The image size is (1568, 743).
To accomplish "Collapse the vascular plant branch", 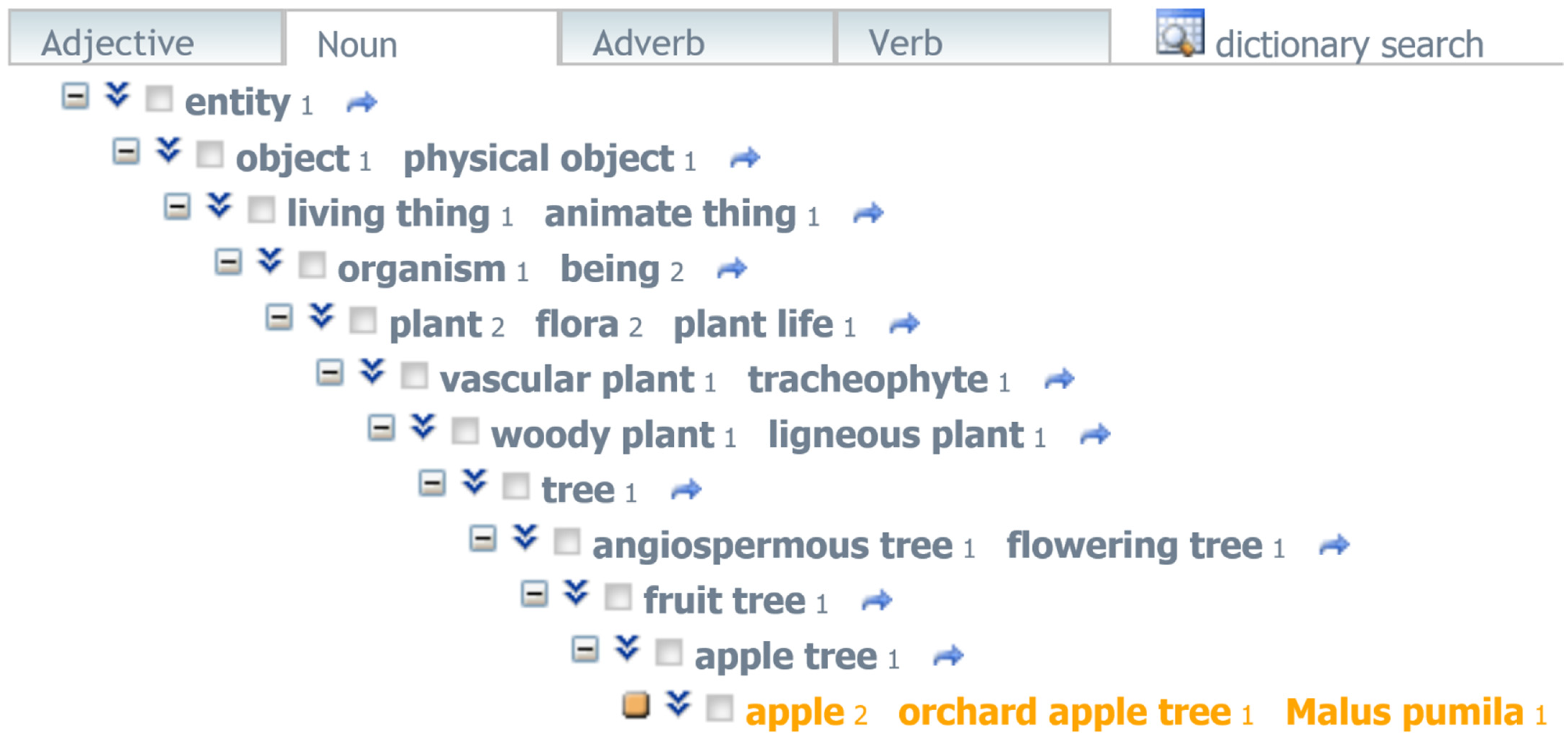I will coord(330,372).
